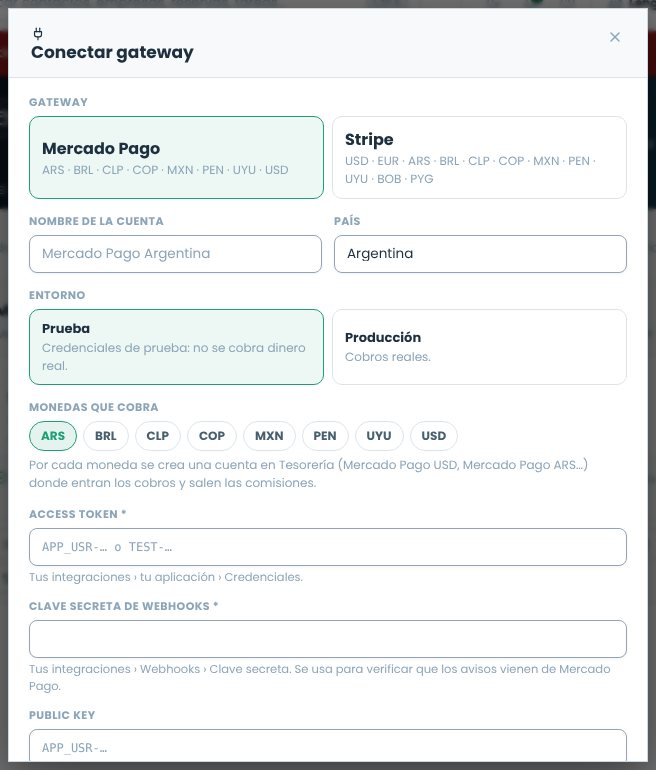Enable the CLP currency chip
Image resolution: width=656 pixels, height=770 pixels.
158,436
